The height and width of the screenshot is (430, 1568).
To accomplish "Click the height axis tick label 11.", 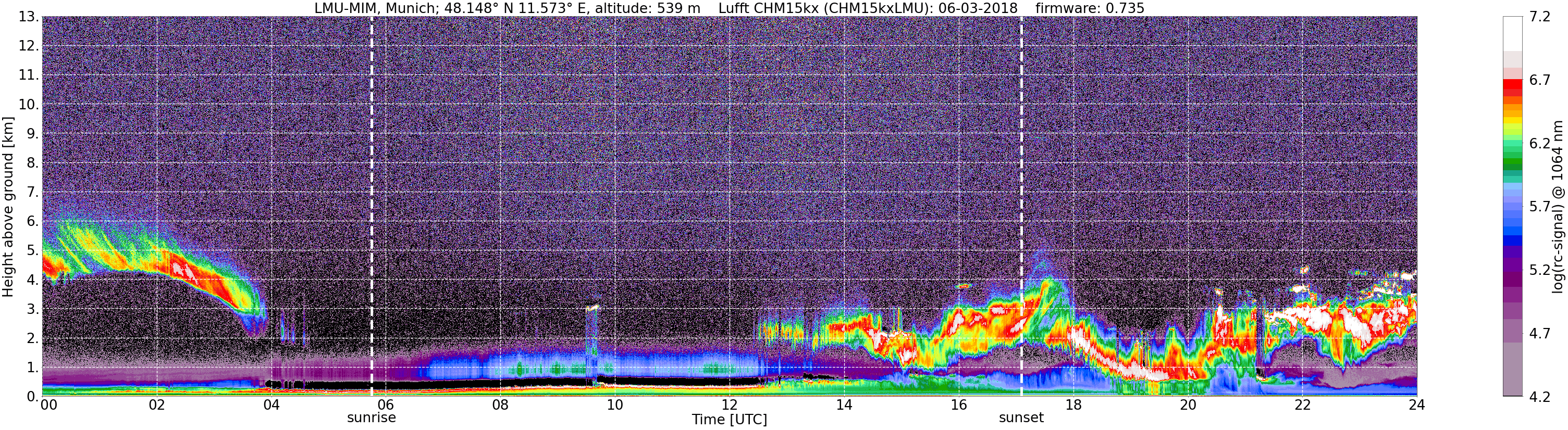I will tap(29, 75).
